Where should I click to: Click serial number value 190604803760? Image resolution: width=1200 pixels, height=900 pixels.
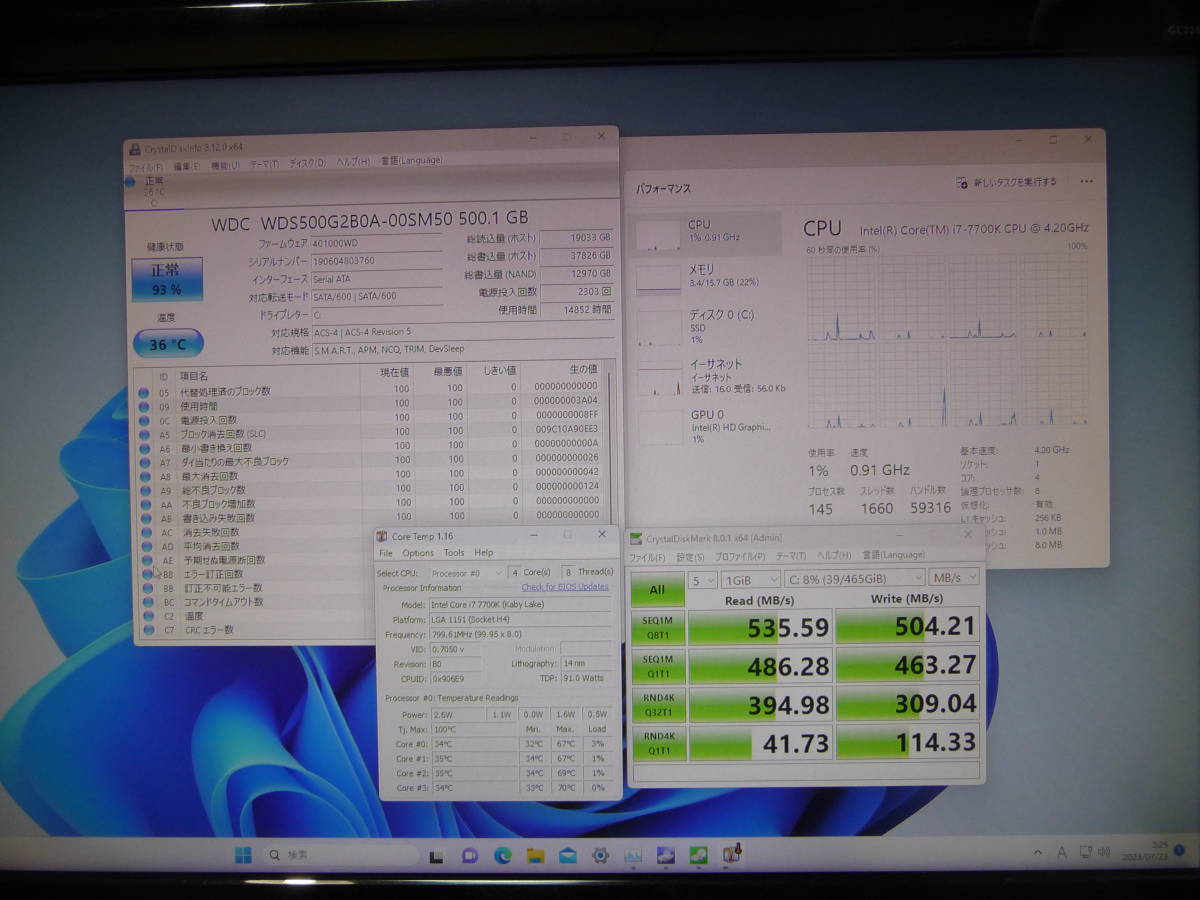[375, 261]
